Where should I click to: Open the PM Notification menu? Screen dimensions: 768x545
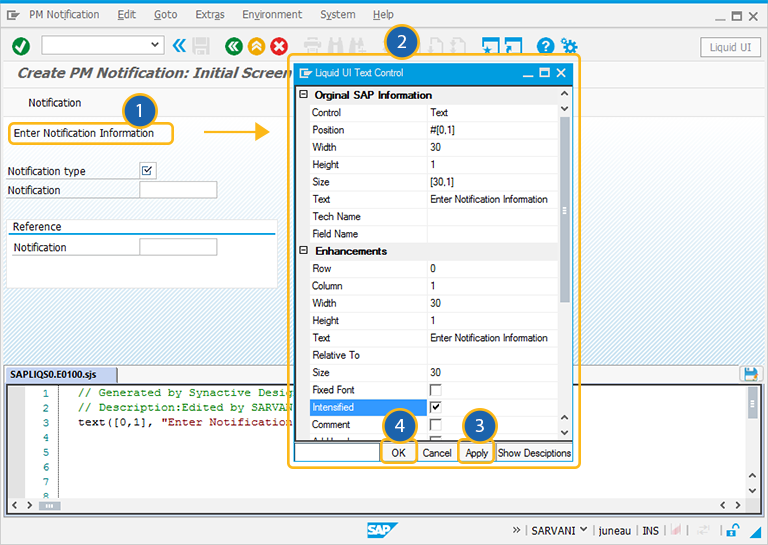pos(64,15)
